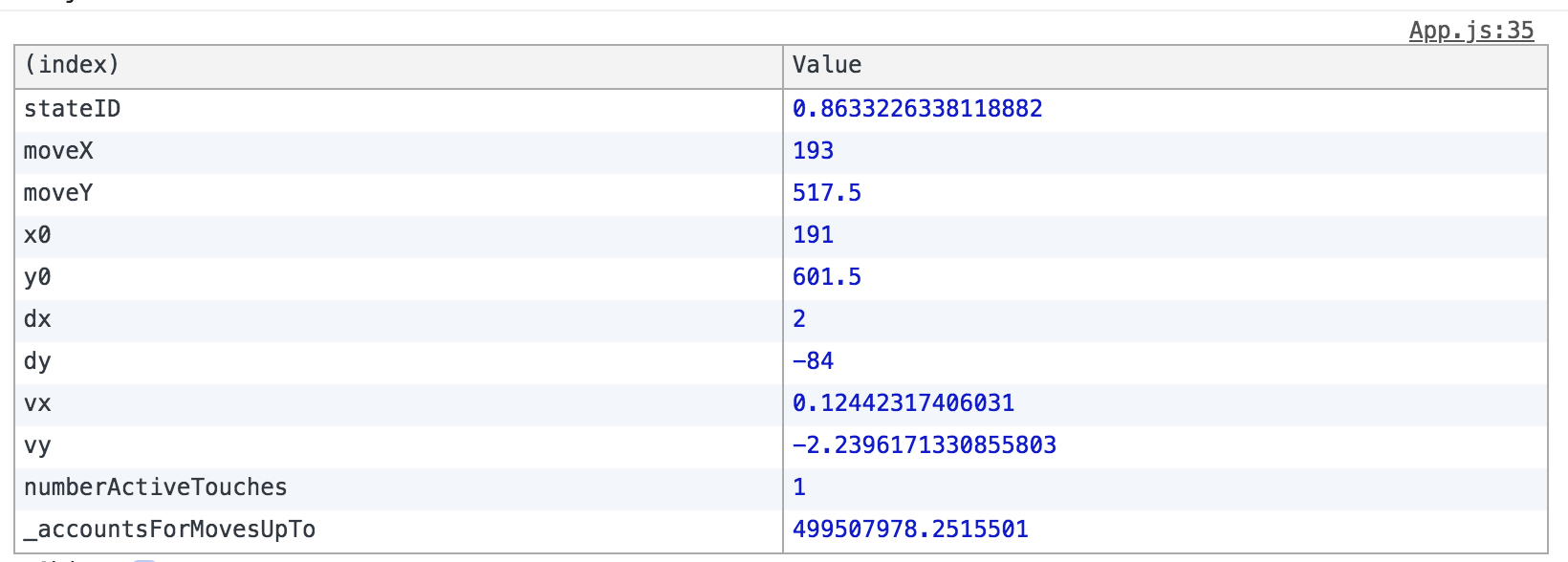Select the numberActiveTouches value 1
The width and height of the screenshot is (1568, 562).
[x=799, y=487]
